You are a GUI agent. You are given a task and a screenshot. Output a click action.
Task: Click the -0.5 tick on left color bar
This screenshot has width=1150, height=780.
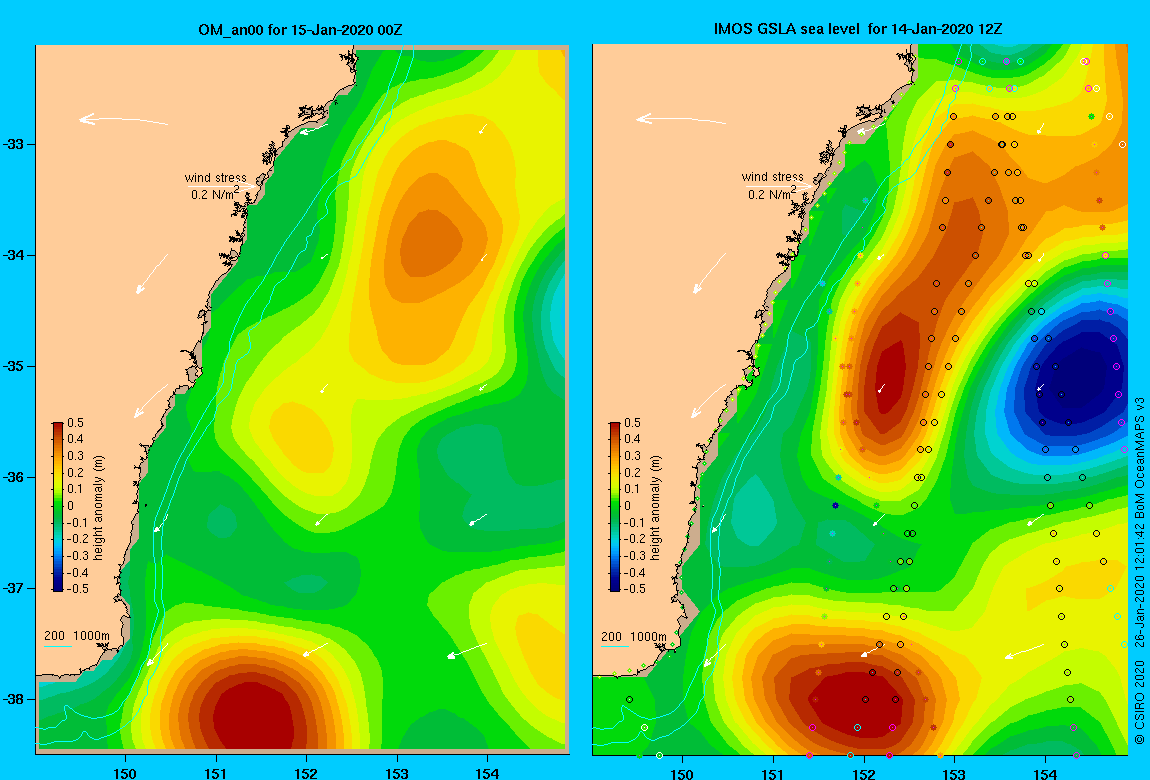(78, 589)
